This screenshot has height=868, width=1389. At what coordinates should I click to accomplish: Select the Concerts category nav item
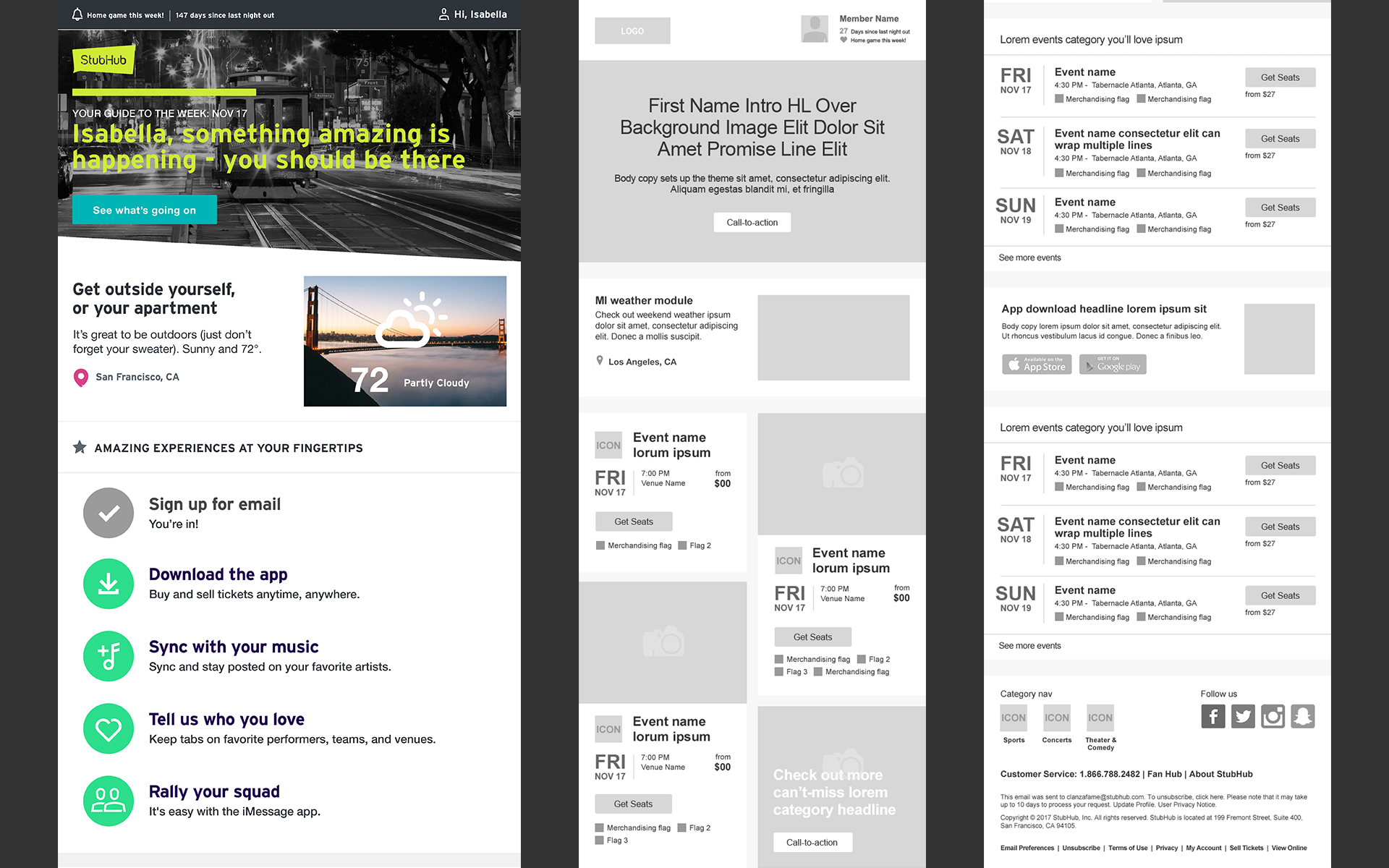pyautogui.click(x=1056, y=724)
